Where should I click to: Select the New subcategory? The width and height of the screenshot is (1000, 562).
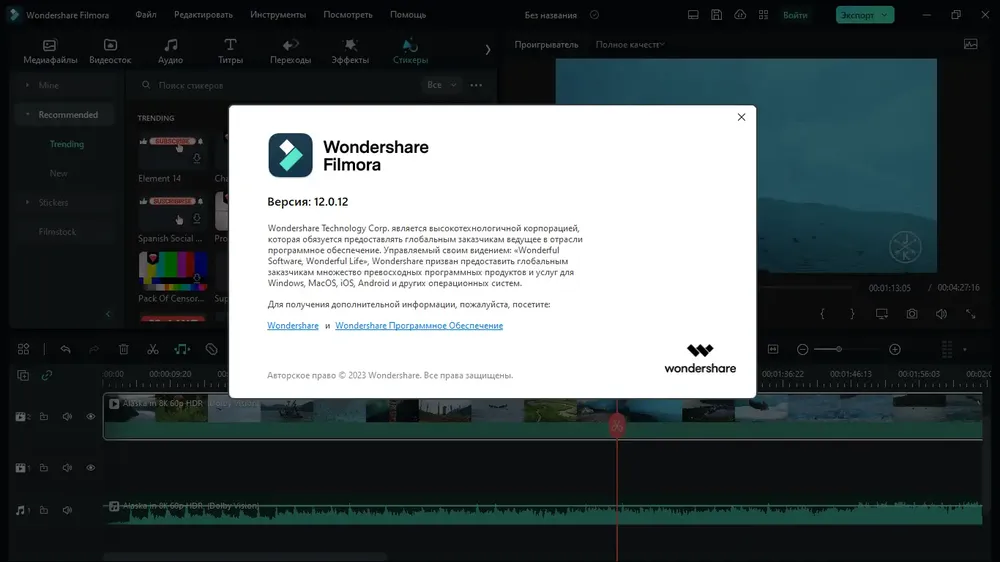(x=59, y=174)
